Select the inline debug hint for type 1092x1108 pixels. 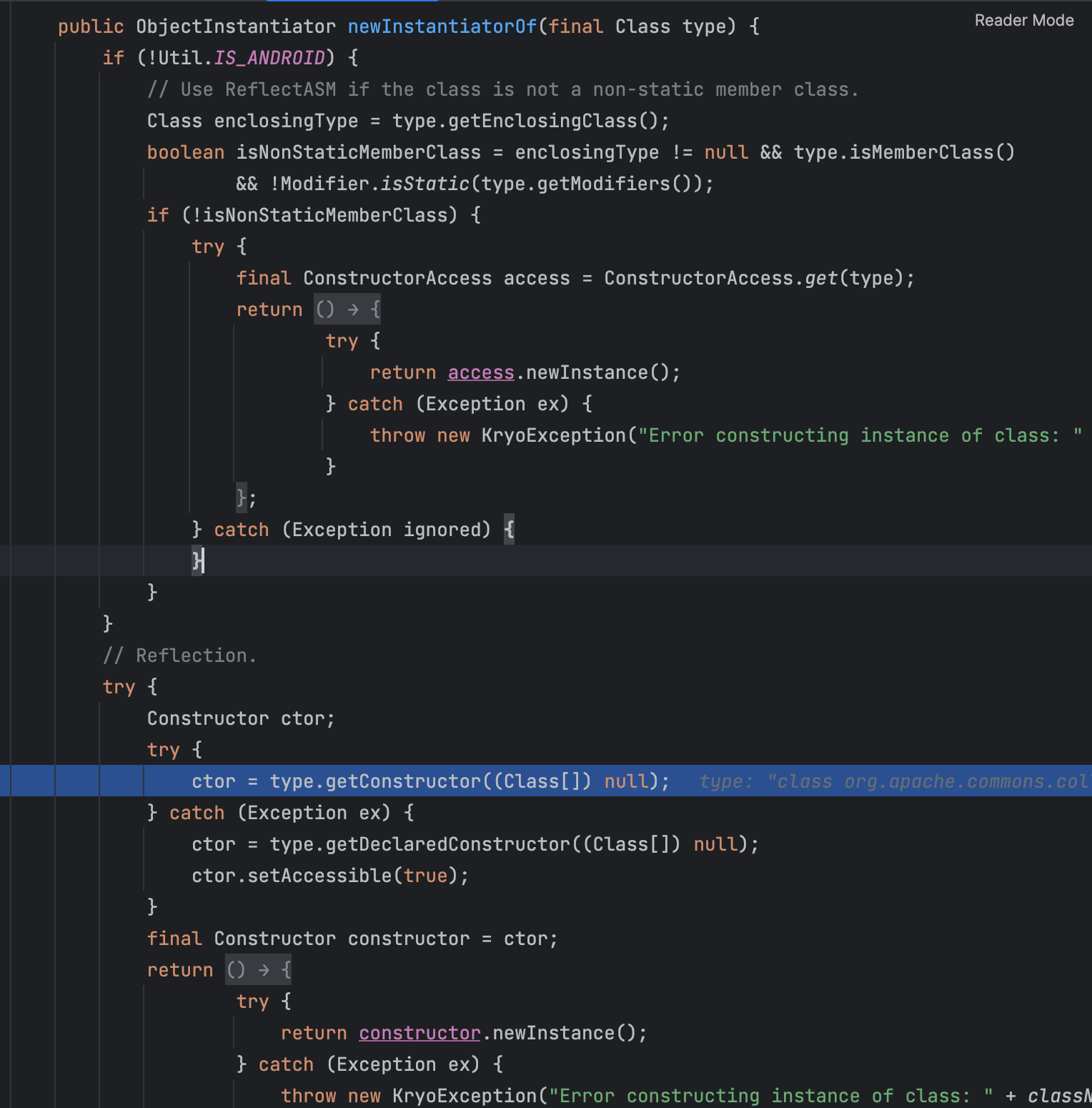coord(893,781)
